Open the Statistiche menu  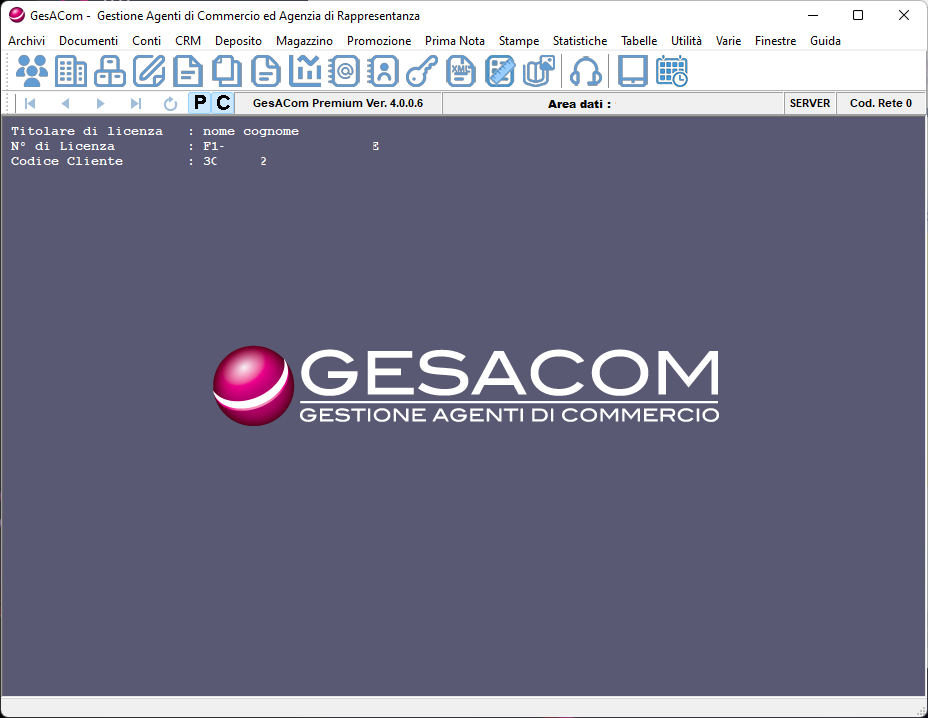580,41
